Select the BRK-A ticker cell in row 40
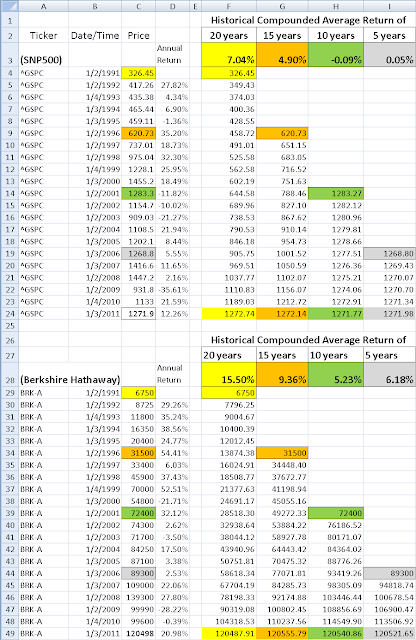416x640 pixels. [x=43, y=525]
